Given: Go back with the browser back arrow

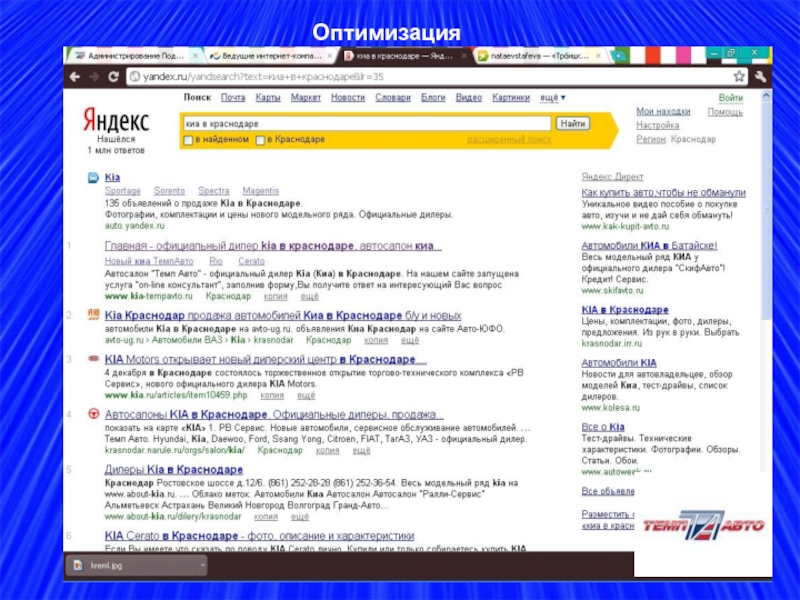Looking at the screenshot, I should click(75, 77).
